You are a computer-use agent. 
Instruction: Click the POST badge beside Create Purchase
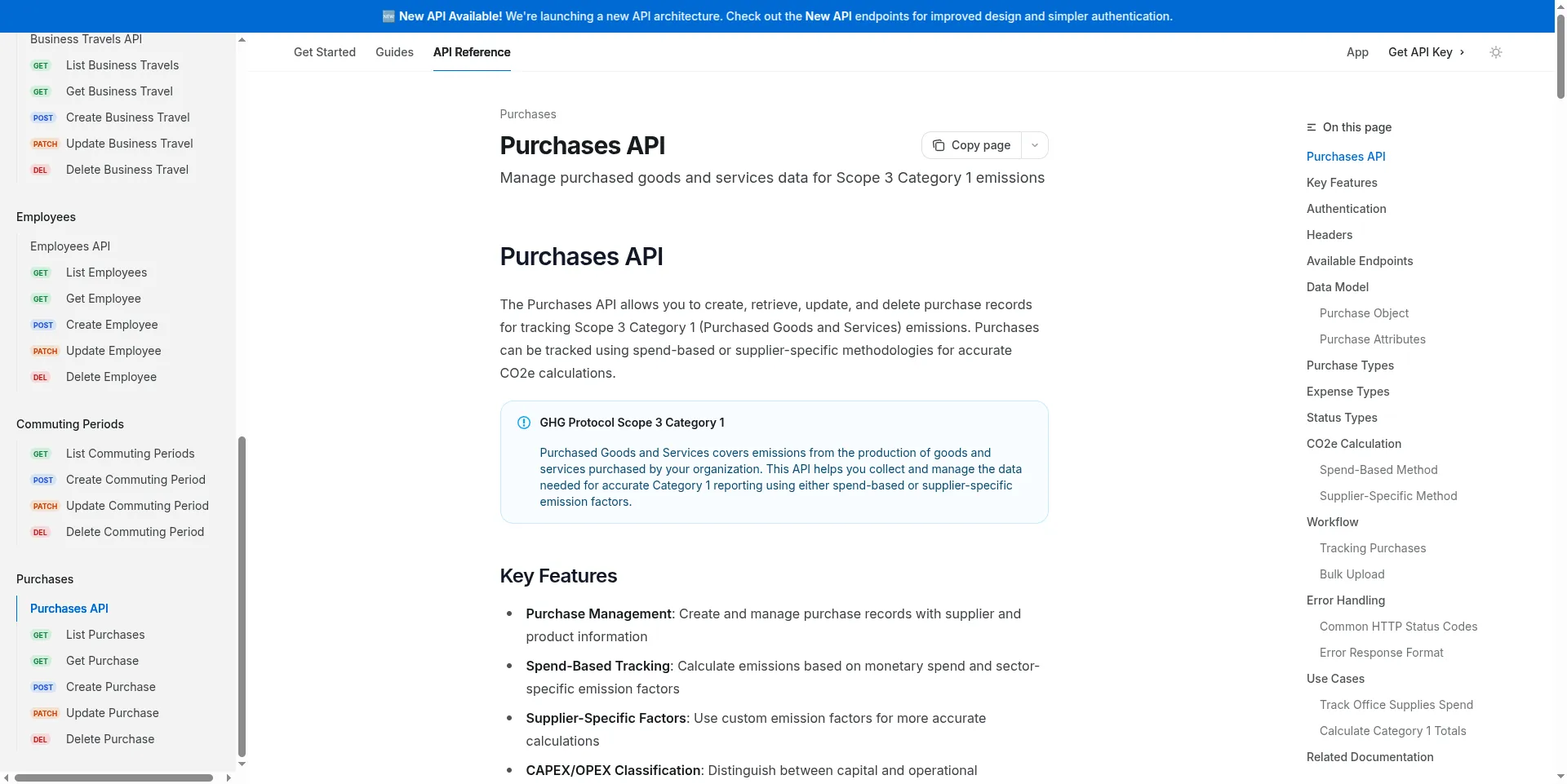(x=42, y=687)
